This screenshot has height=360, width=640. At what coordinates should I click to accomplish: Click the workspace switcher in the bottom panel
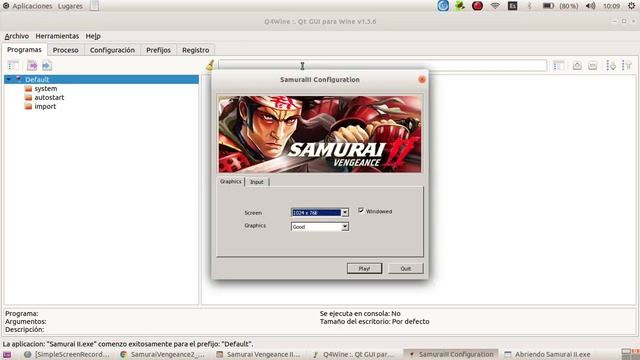pyautogui.click(x=630, y=354)
